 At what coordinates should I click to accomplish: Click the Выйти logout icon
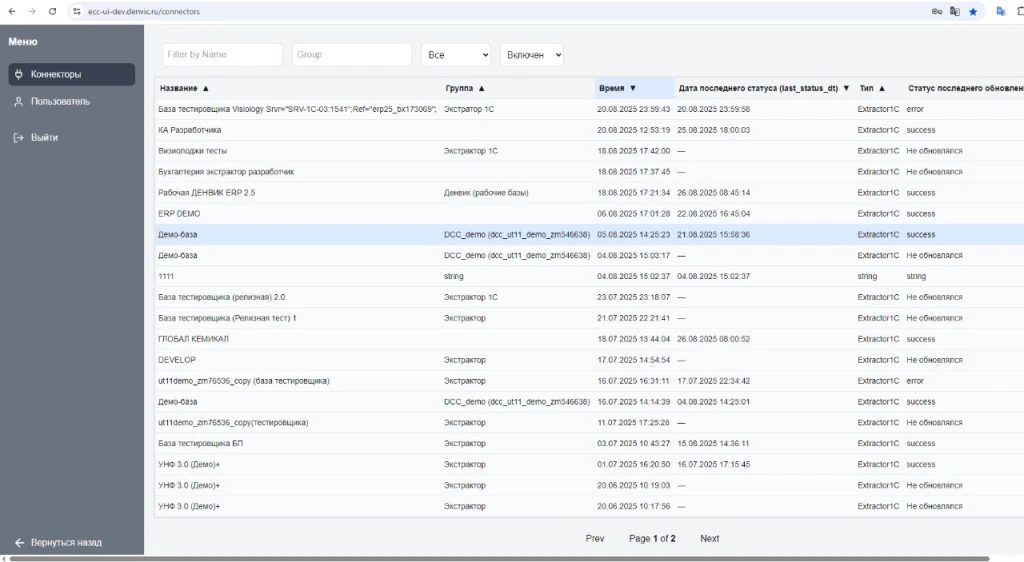(x=18, y=138)
